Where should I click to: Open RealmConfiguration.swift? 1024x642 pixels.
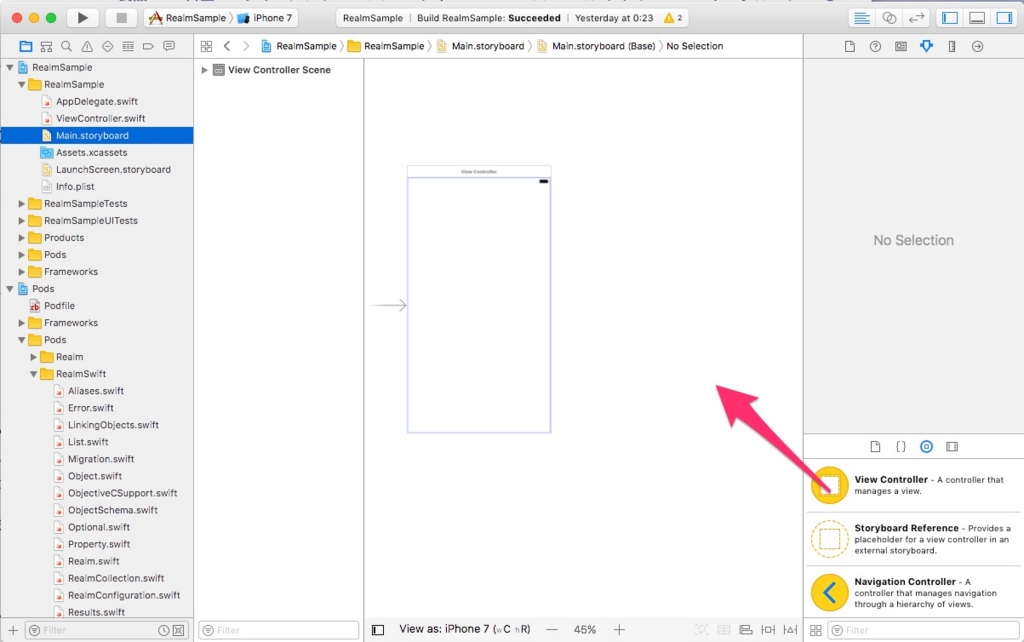click(124, 595)
